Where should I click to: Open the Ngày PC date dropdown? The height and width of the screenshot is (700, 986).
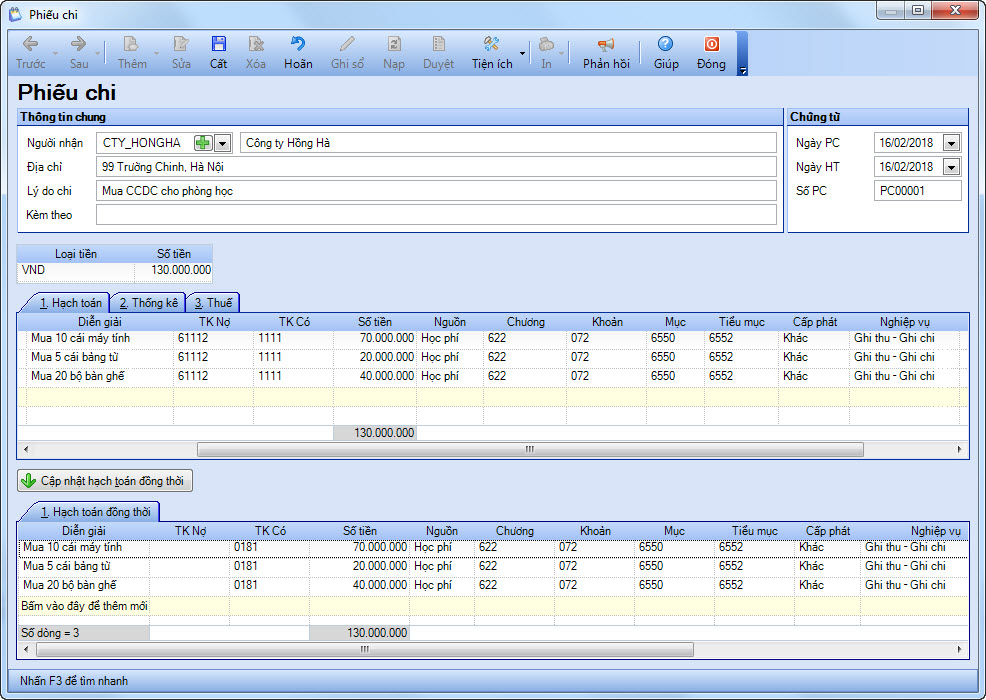[951, 143]
